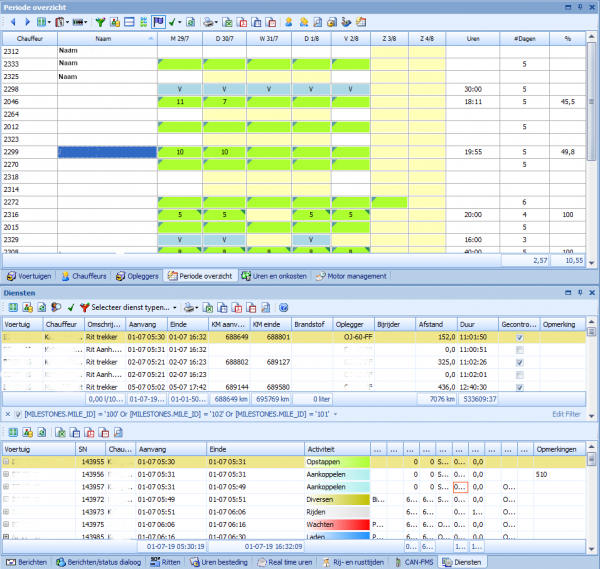Expand the activity row with SN 143955

6,462
